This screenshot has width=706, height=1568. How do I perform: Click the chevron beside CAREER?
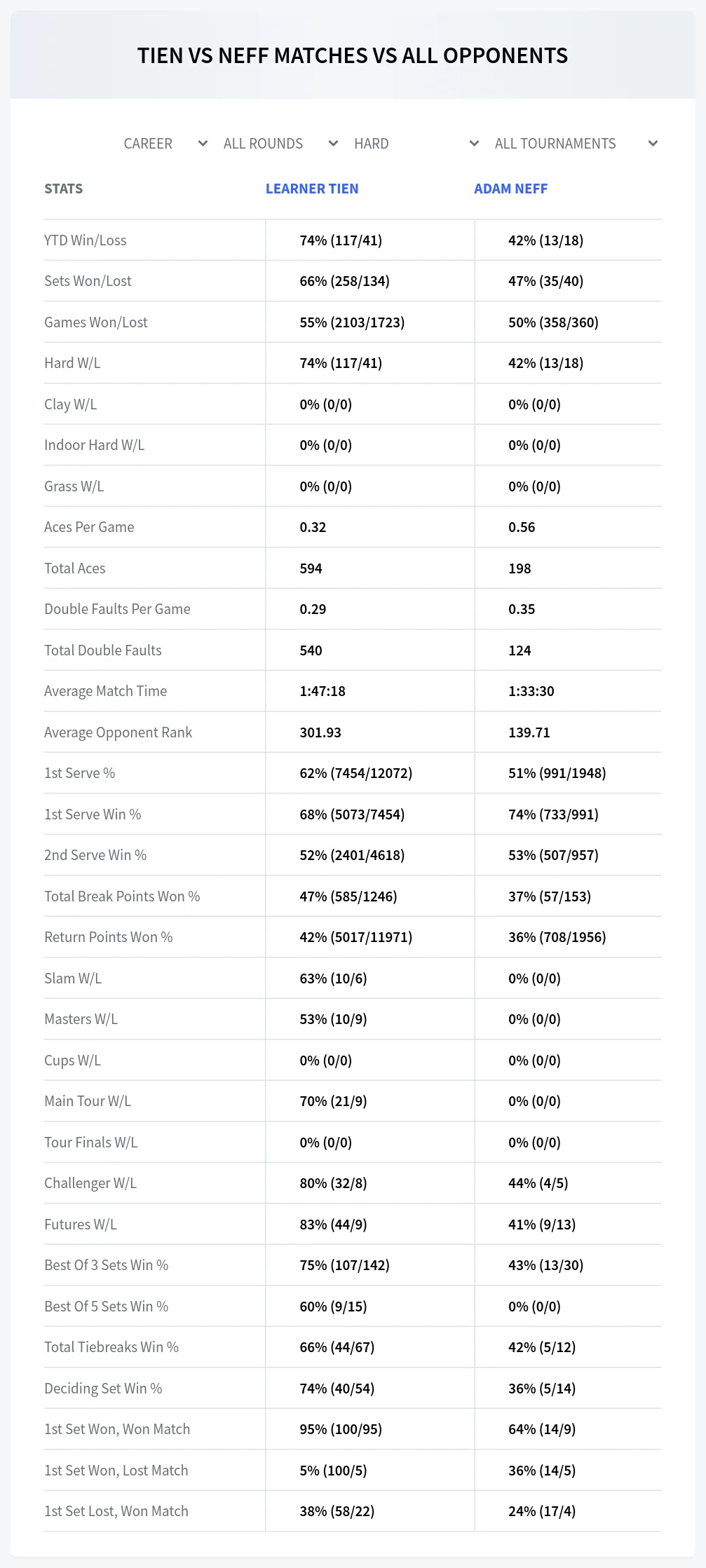[203, 144]
